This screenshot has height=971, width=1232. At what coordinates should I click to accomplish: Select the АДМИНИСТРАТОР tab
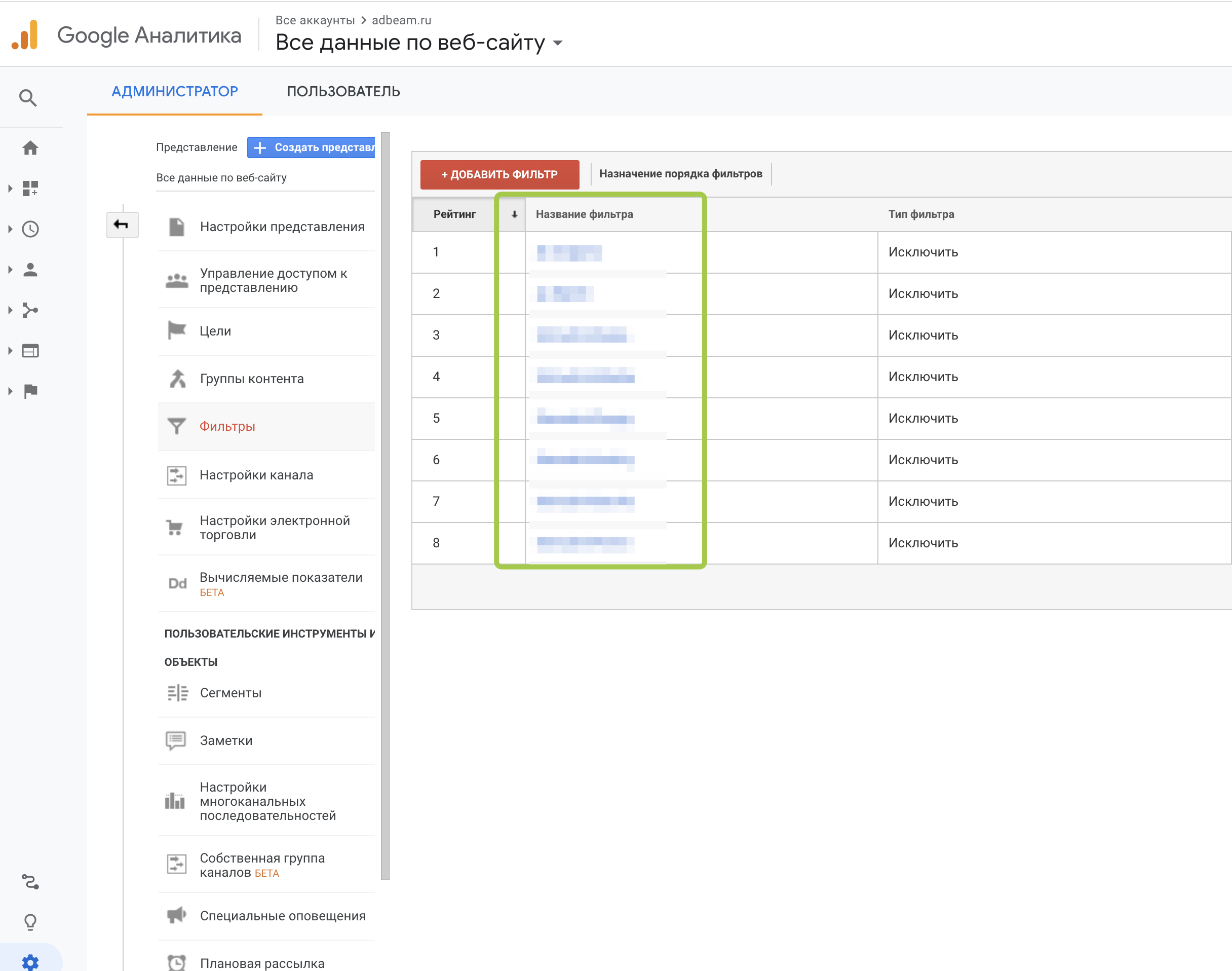pos(174,92)
